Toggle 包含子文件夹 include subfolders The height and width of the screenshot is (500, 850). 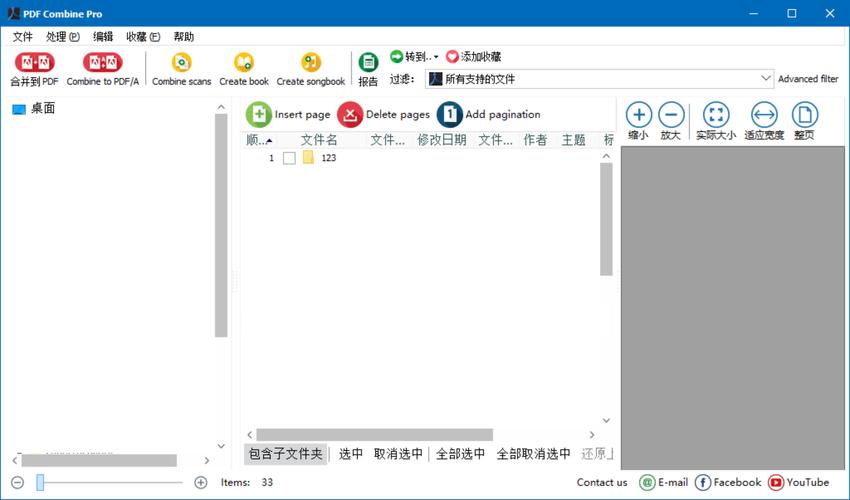pos(286,453)
